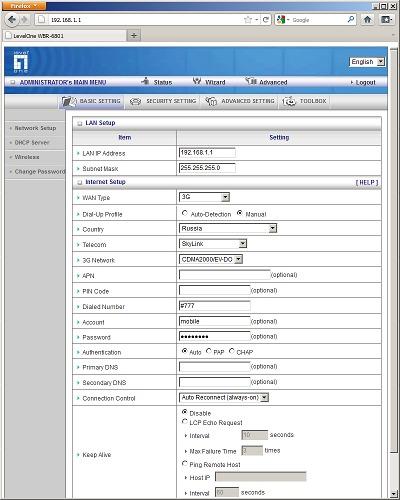Open new tab plus button
This screenshot has width=400, height=500.
pos(134,35)
